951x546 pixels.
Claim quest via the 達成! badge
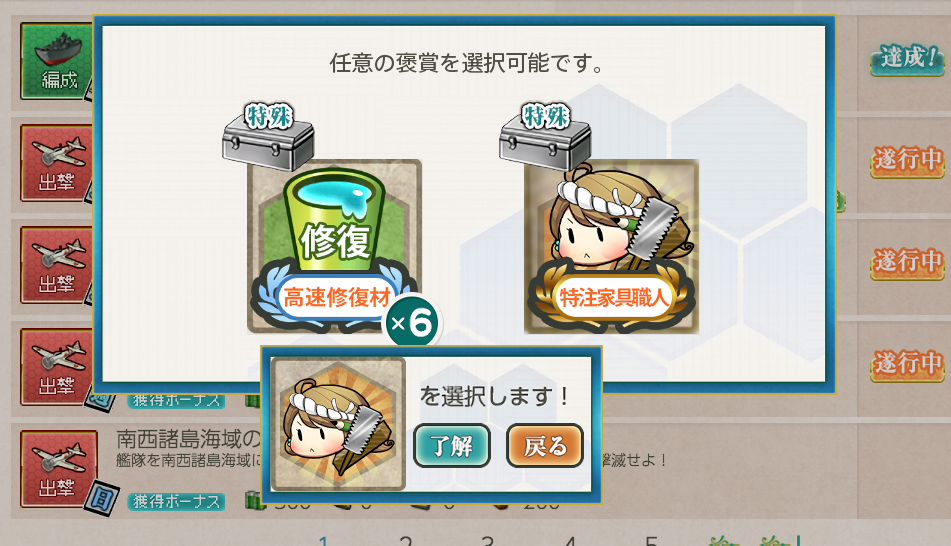[x=907, y=59]
